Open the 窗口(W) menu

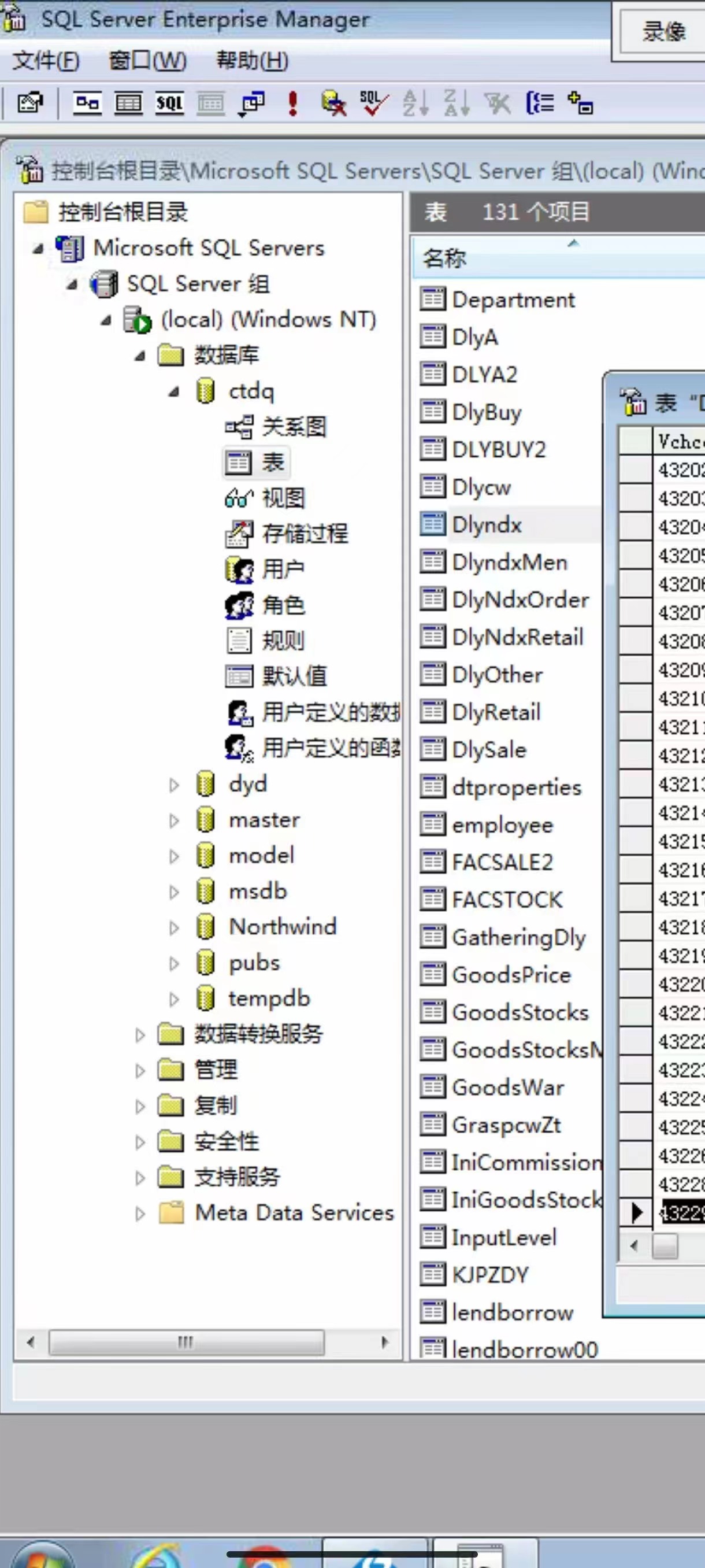point(147,60)
